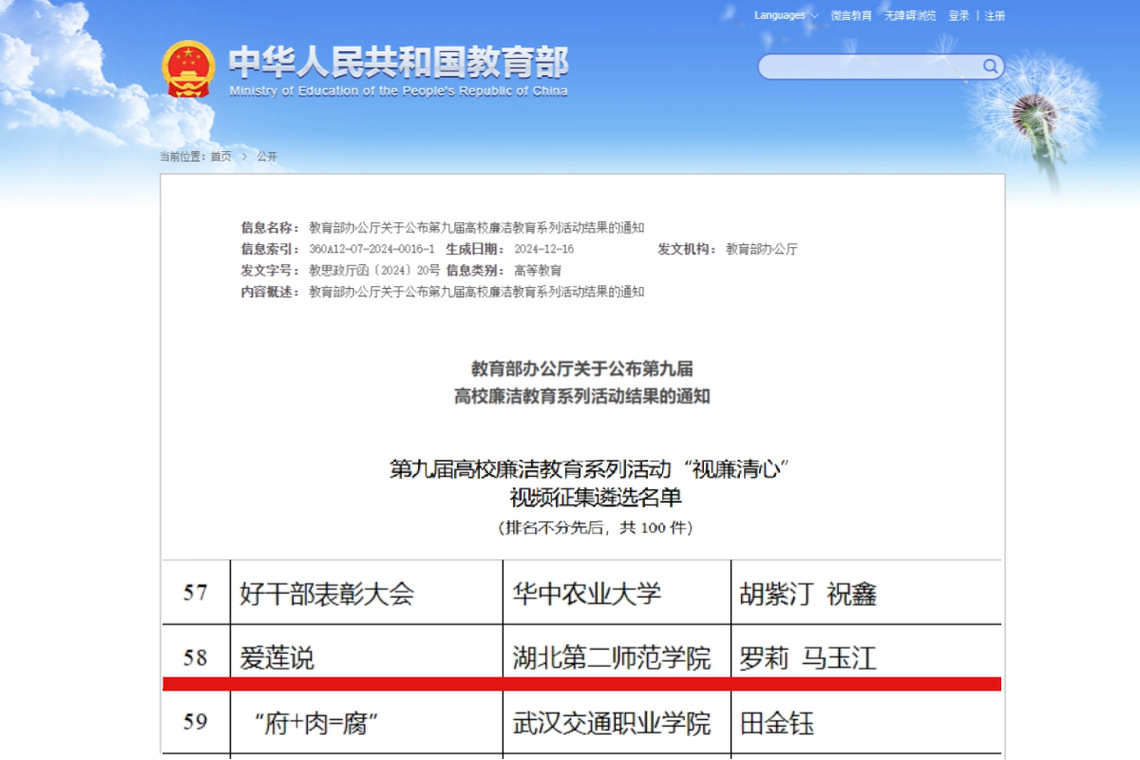The height and width of the screenshot is (760, 1140).
Task: Select the 好干部表彰大会 table cell
Action: tap(327, 594)
